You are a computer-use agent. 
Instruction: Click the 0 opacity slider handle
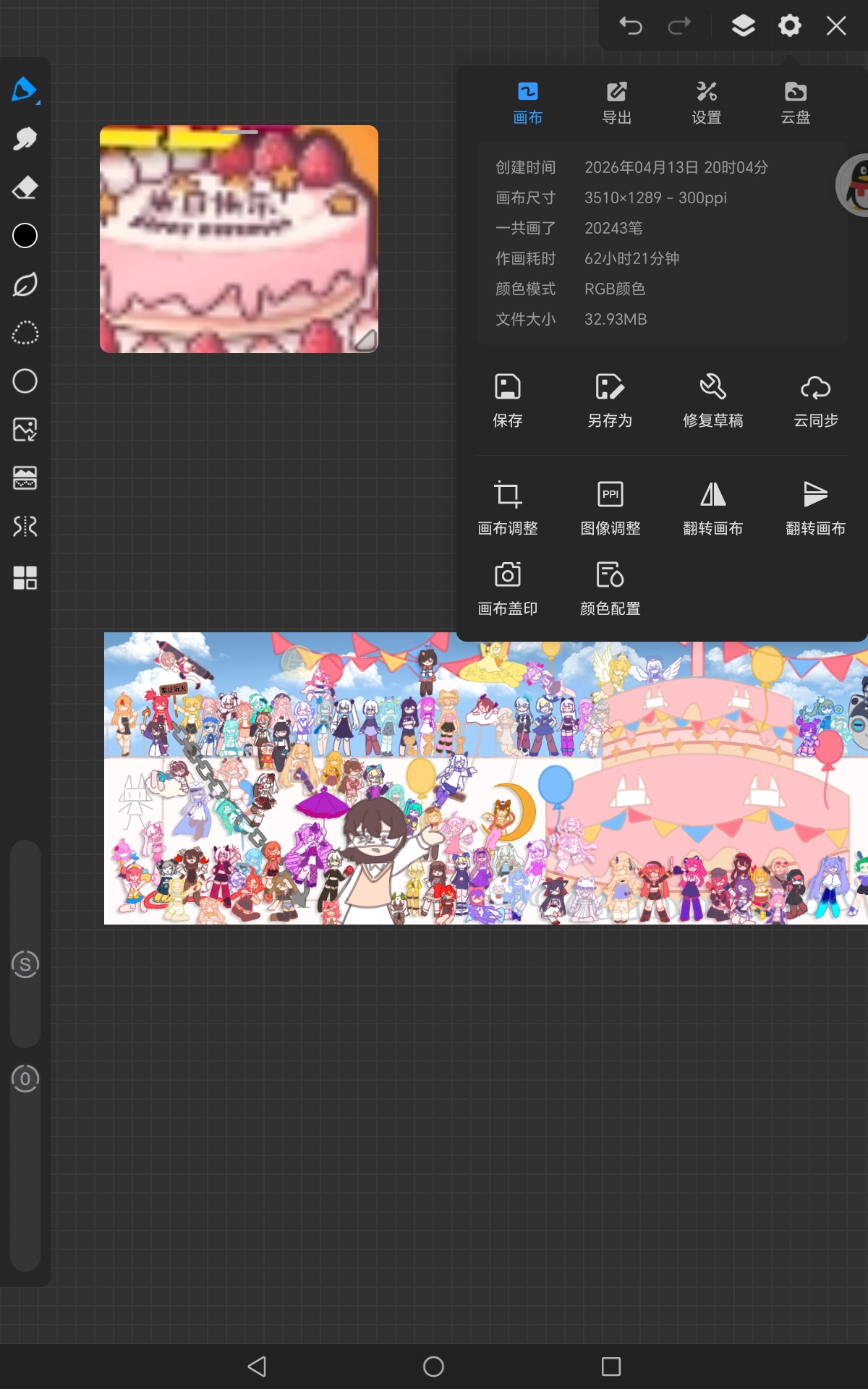25,1079
